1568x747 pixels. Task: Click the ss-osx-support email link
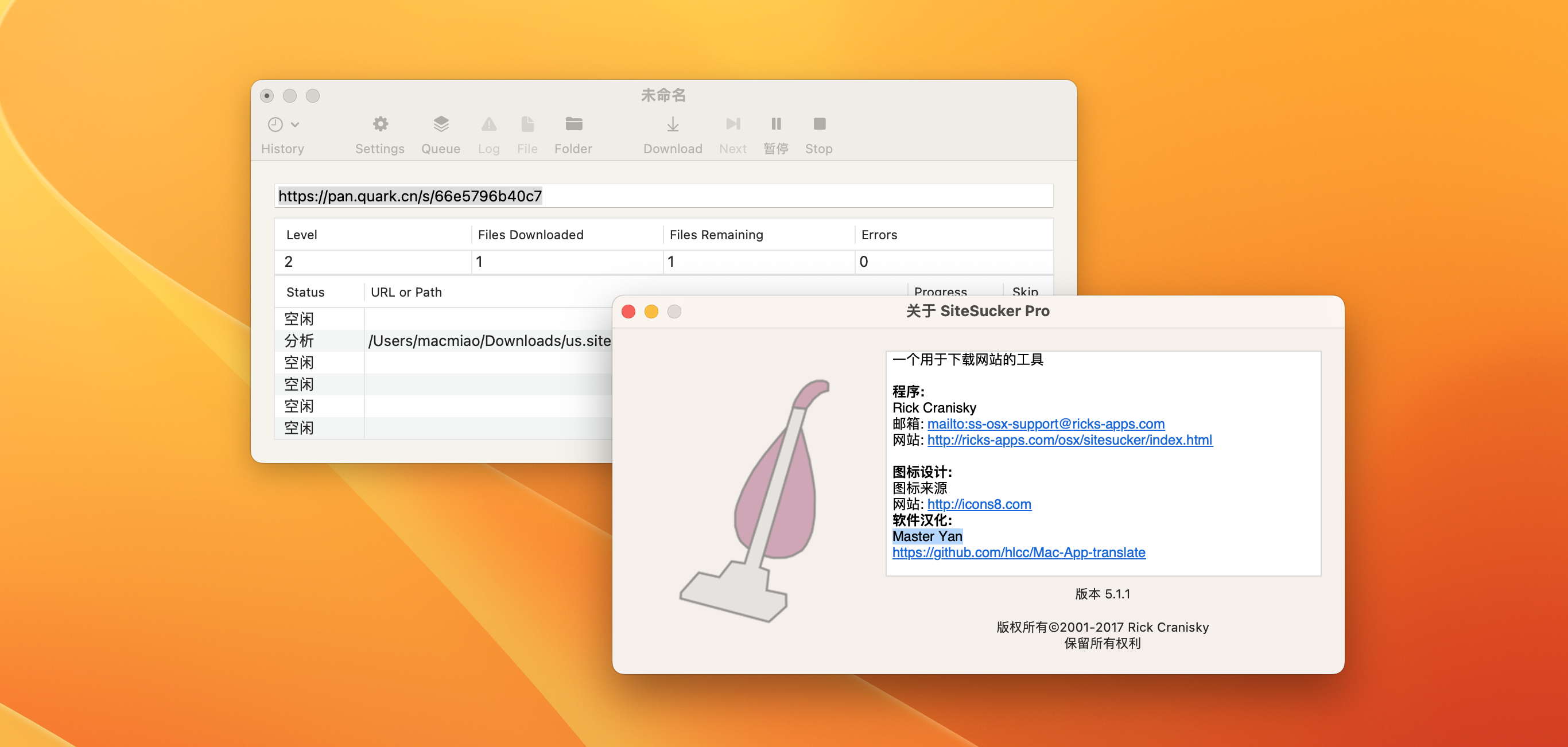coord(1045,423)
